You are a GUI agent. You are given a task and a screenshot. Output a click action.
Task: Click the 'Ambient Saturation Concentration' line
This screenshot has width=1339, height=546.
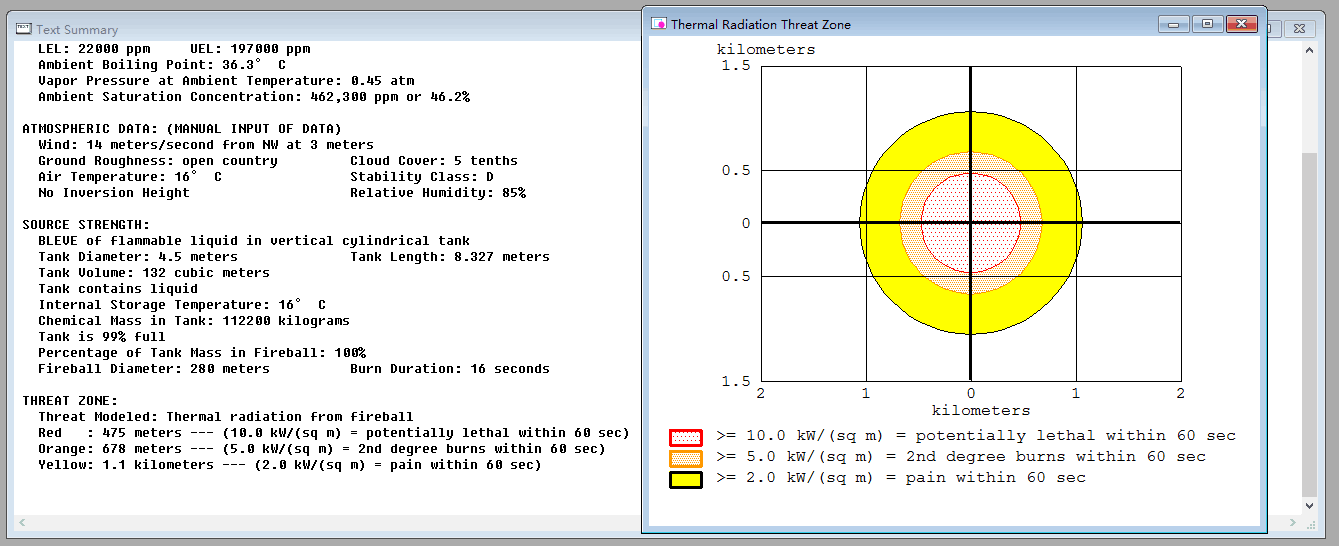click(x=254, y=97)
